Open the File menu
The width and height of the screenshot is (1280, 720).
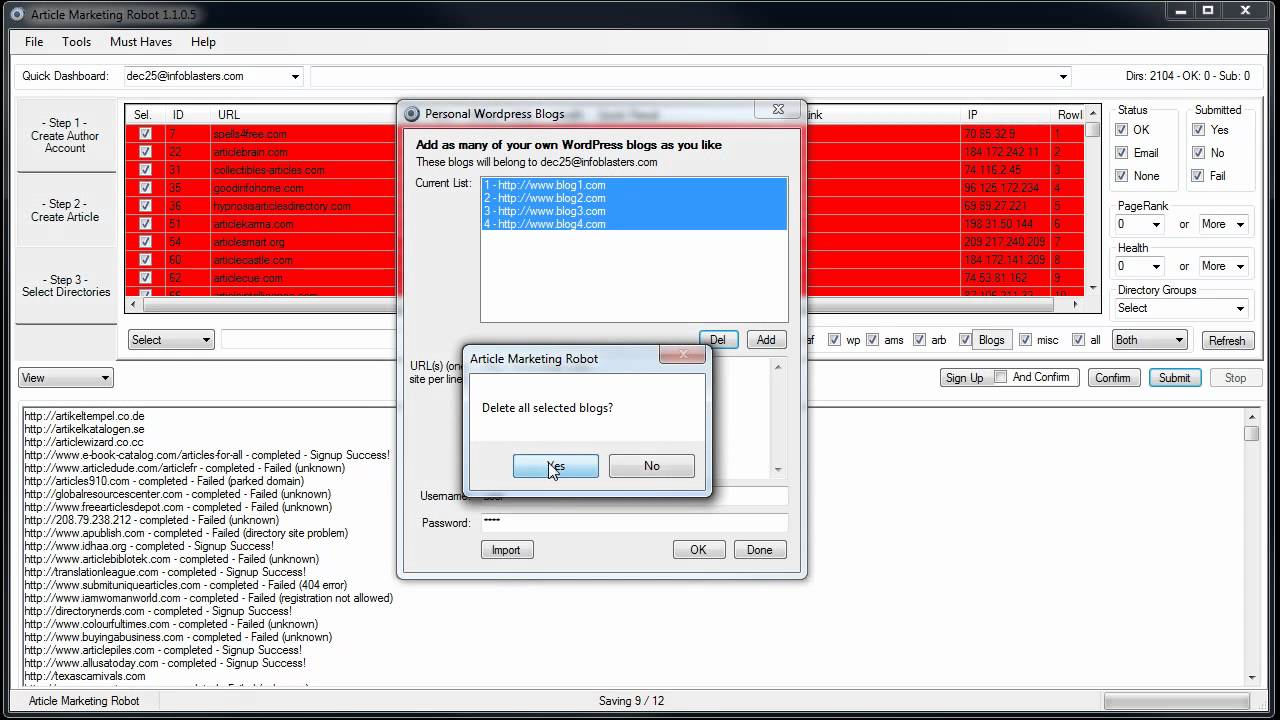tap(34, 42)
